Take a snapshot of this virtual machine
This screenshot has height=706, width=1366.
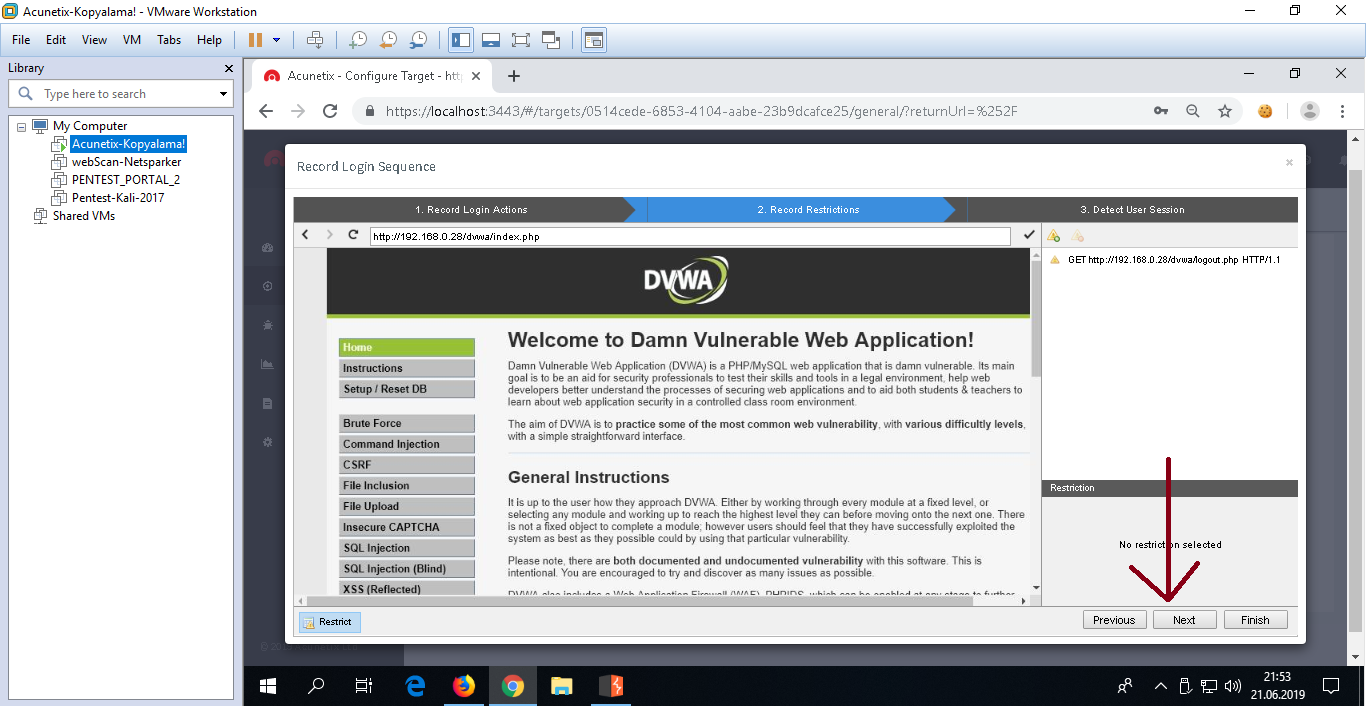tap(357, 40)
